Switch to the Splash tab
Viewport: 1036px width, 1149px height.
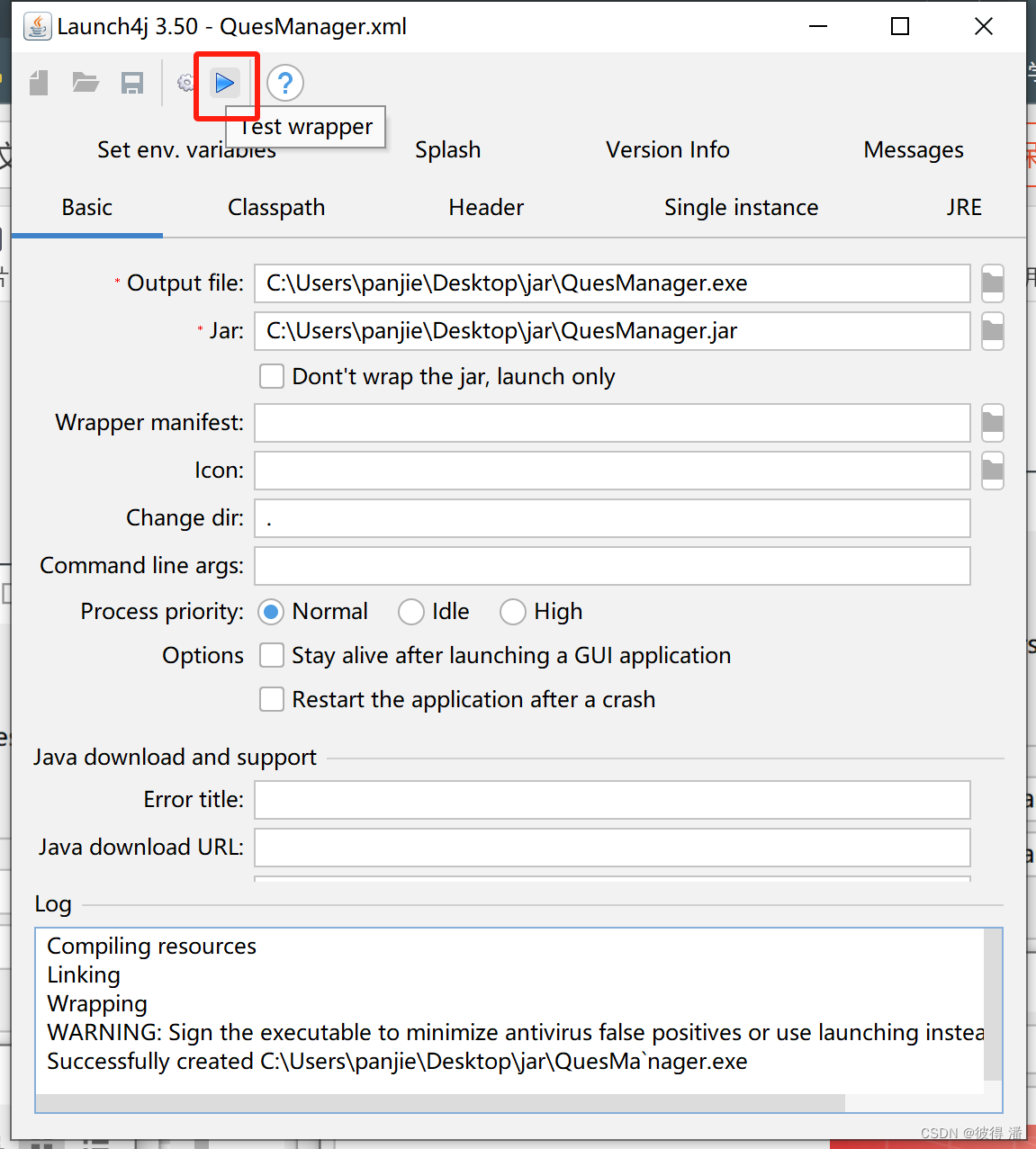pos(447,150)
